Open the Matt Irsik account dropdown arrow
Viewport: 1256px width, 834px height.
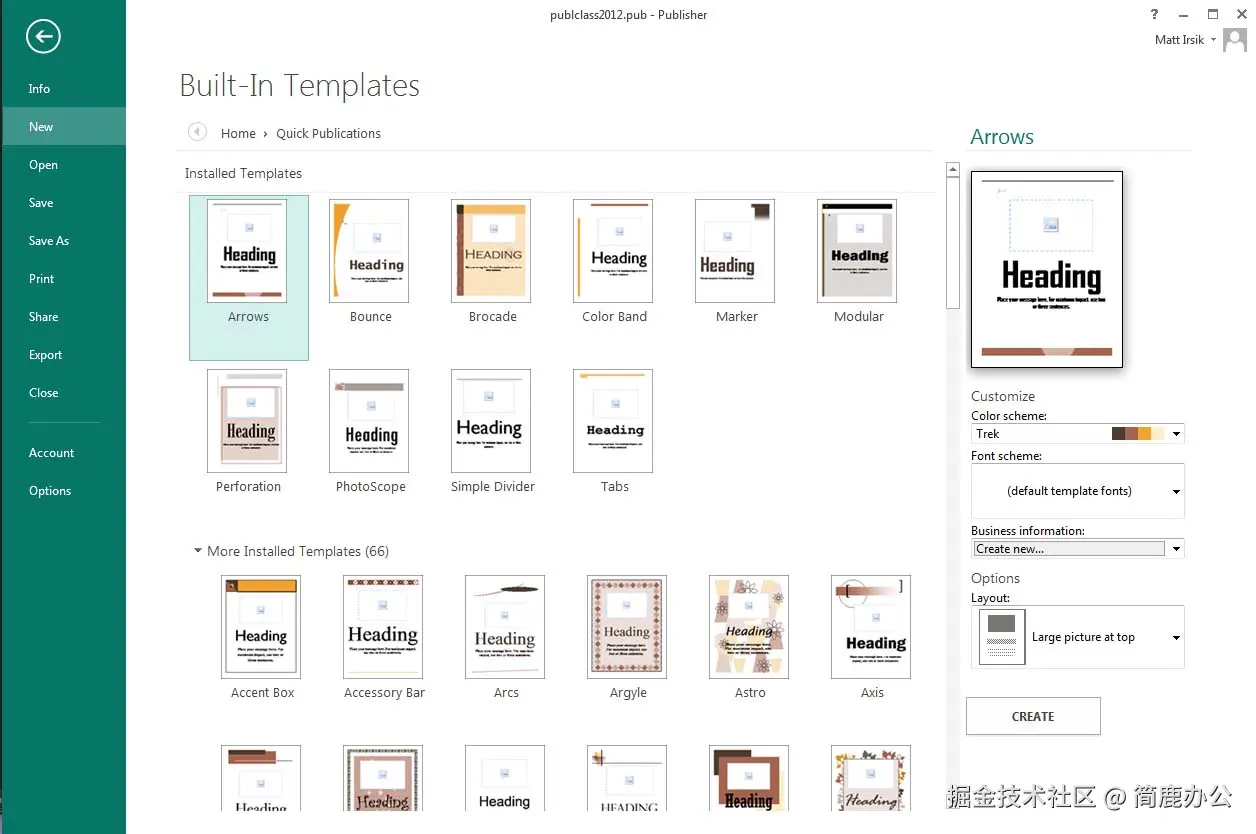[x=1213, y=40]
